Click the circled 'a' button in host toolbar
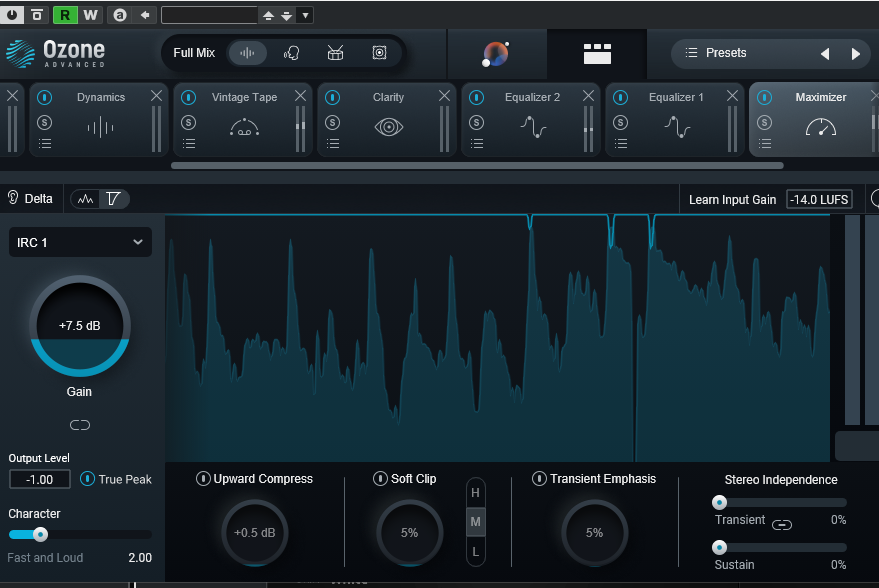 [x=119, y=15]
